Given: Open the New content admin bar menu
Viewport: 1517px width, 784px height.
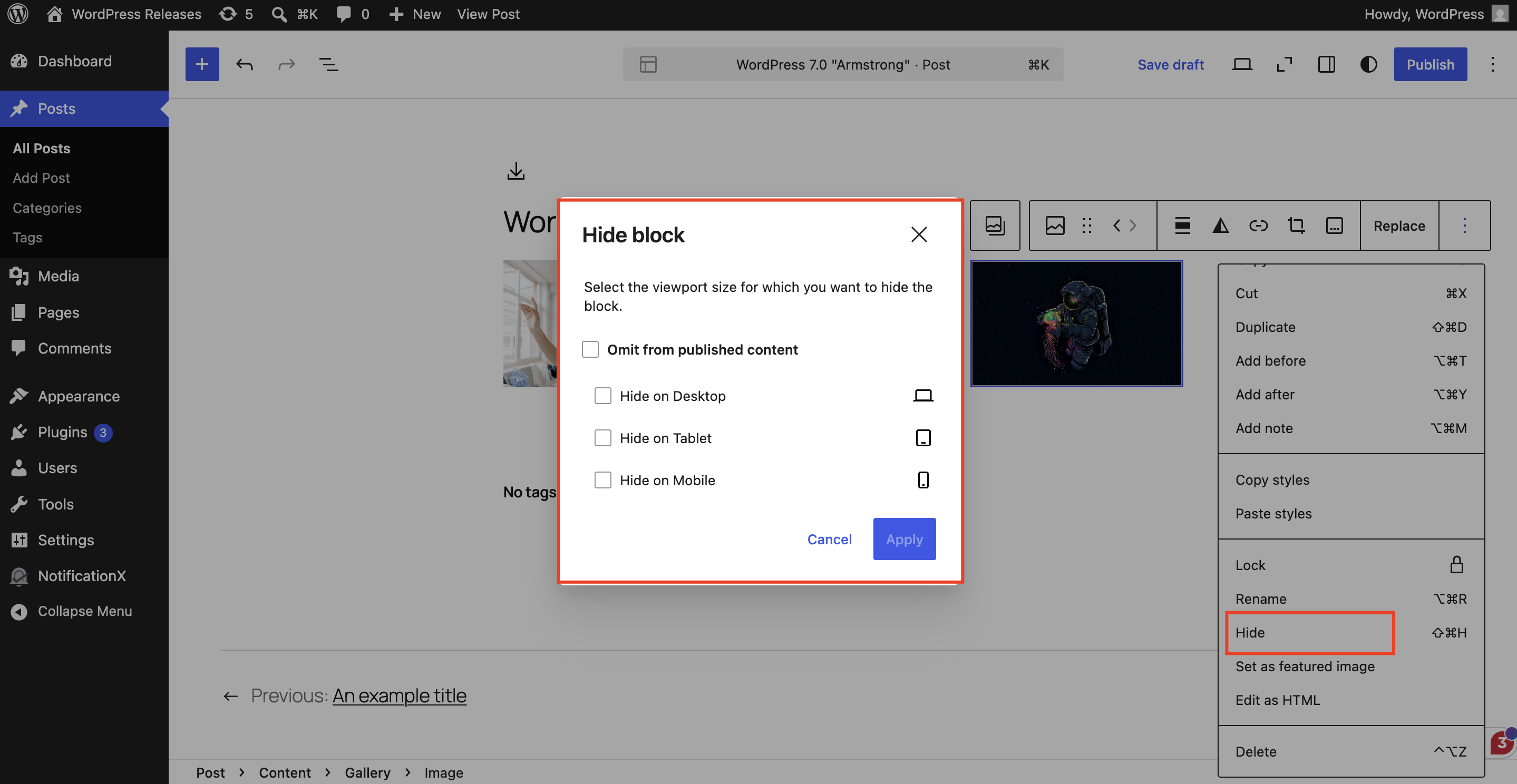Looking at the screenshot, I should point(415,14).
